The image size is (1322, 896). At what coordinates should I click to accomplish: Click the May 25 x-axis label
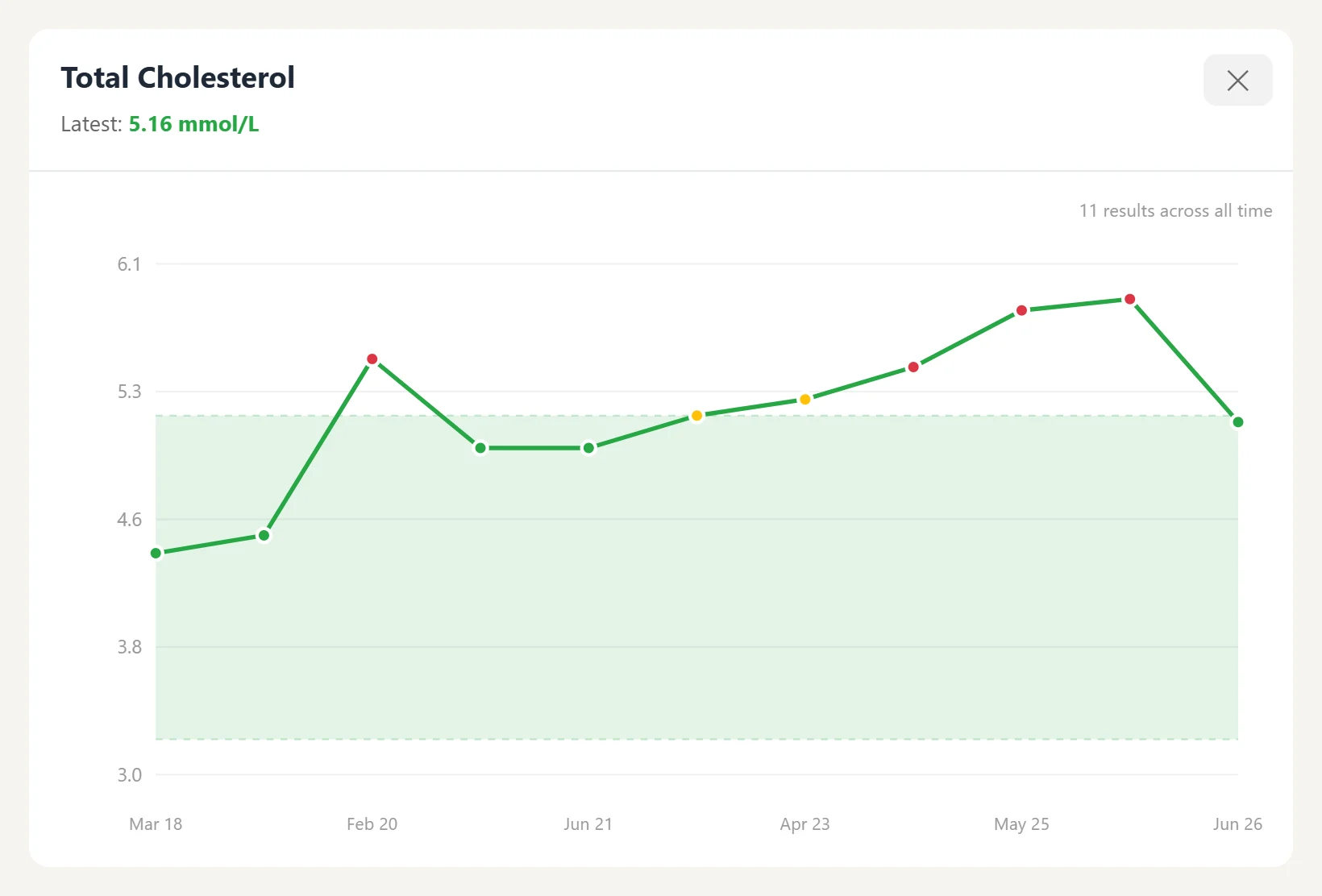point(1021,823)
